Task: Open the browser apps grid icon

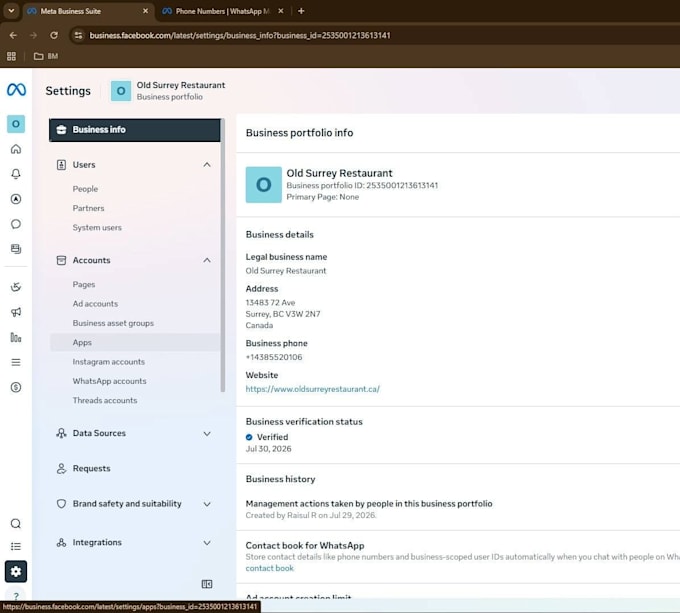Action: point(12,56)
